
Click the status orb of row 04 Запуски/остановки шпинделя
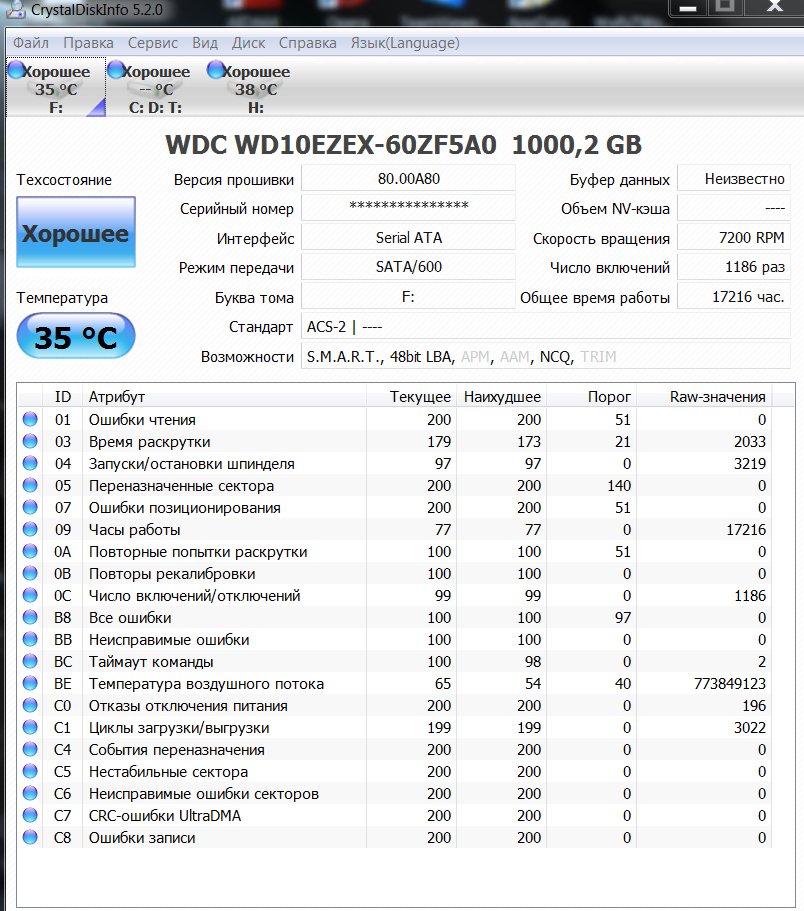click(x=30, y=463)
